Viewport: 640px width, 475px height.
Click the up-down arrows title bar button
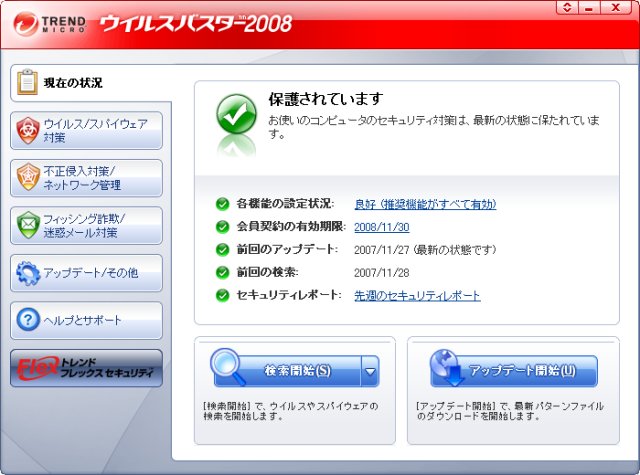567,7
